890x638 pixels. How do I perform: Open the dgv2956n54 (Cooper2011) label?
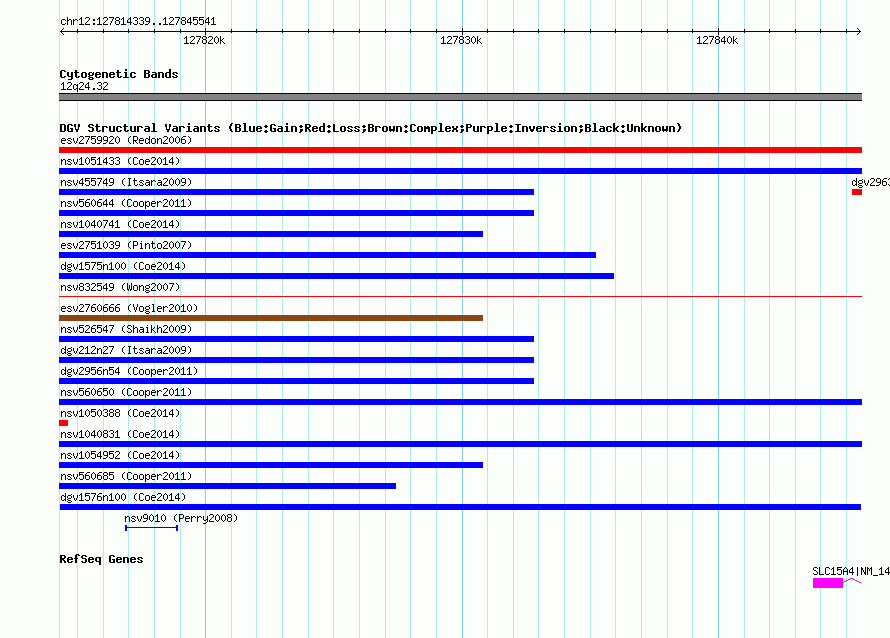tap(129, 371)
